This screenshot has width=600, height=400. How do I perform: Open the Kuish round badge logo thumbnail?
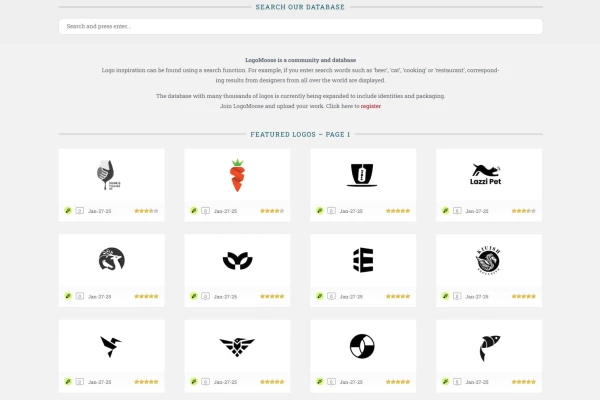tap(488, 260)
